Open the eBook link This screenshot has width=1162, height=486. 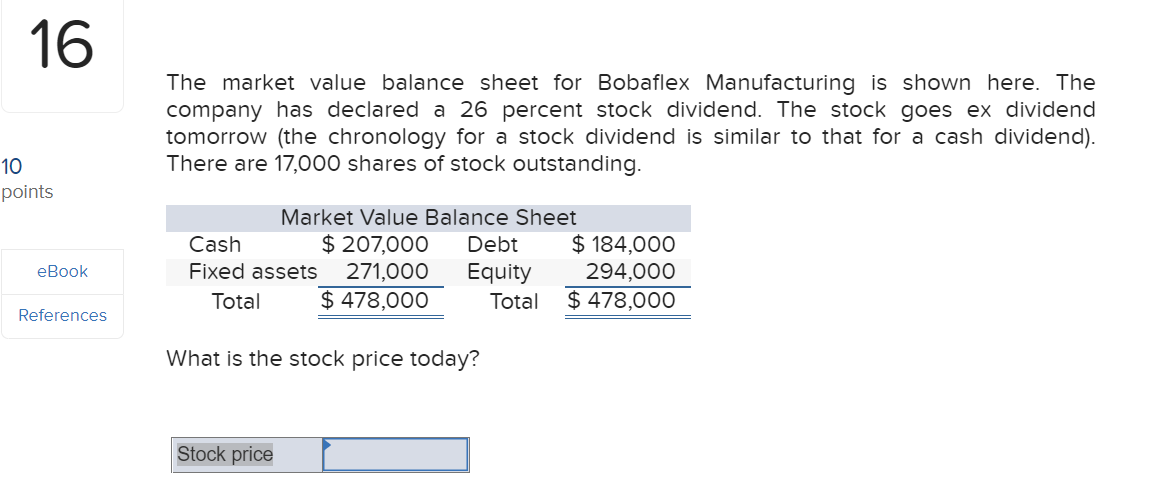(x=62, y=271)
